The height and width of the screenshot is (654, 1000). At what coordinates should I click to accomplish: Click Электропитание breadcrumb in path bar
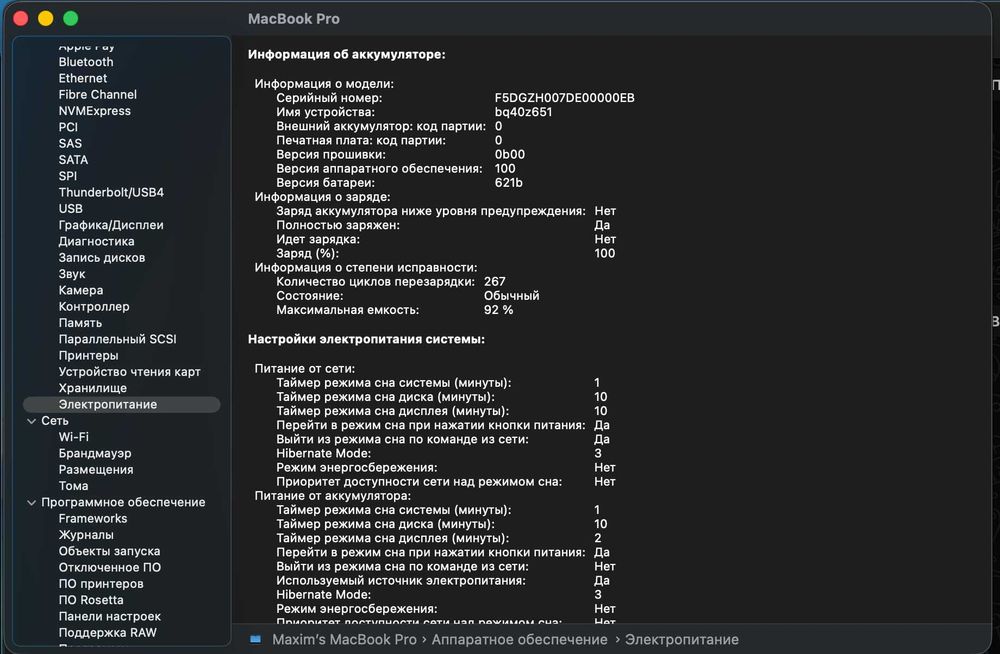coord(682,639)
